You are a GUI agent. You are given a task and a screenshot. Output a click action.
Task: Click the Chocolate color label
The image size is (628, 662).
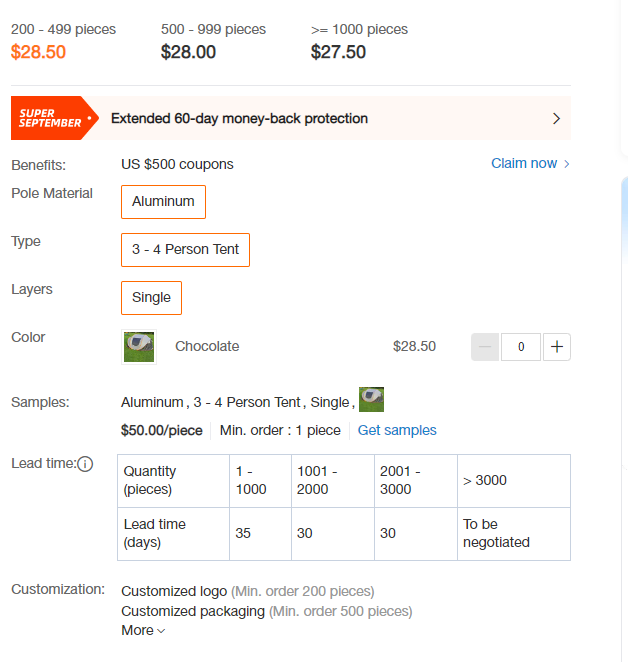(207, 347)
